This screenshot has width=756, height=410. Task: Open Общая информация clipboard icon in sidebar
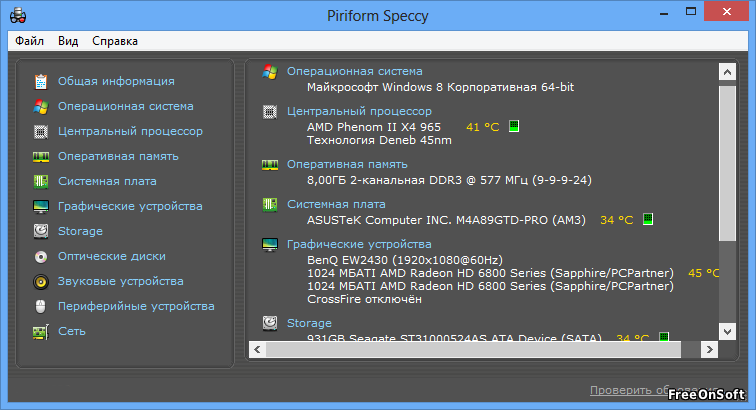(x=41, y=82)
